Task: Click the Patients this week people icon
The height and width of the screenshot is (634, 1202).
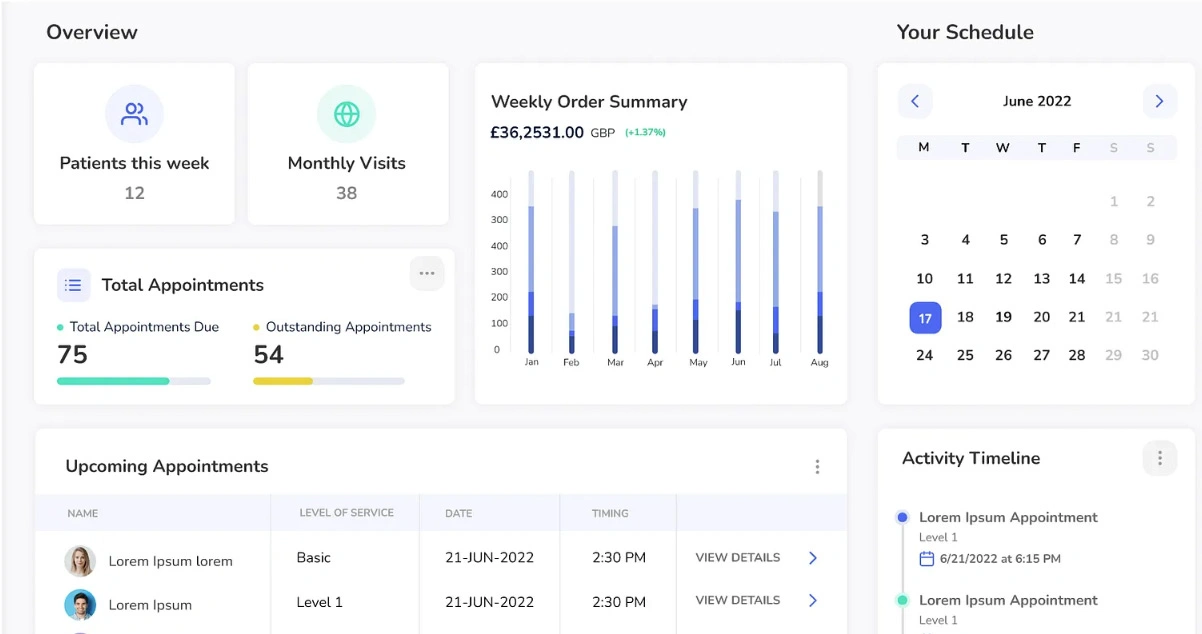Action: (134, 114)
